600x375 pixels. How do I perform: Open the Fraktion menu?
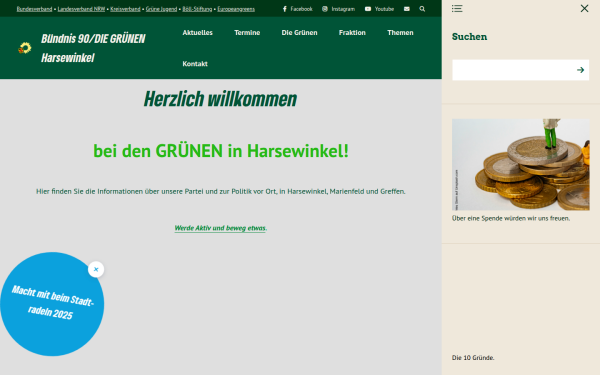click(352, 33)
